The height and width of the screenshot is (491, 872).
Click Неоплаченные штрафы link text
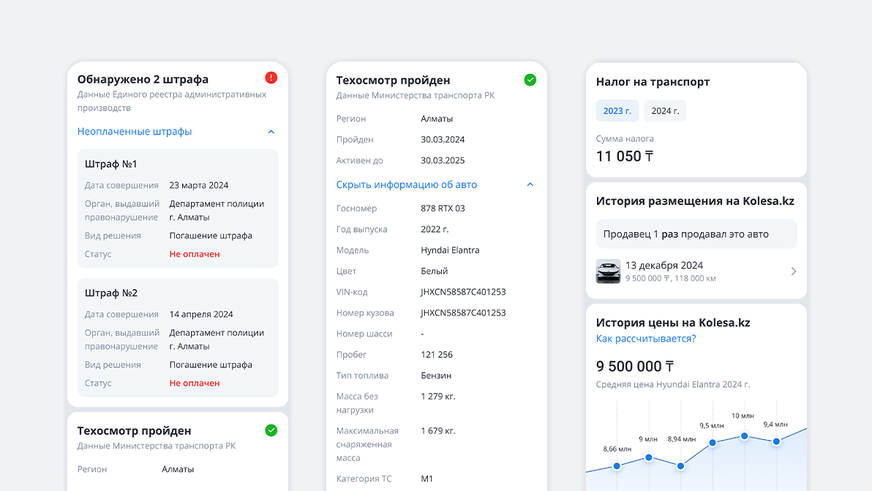click(134, 132)
